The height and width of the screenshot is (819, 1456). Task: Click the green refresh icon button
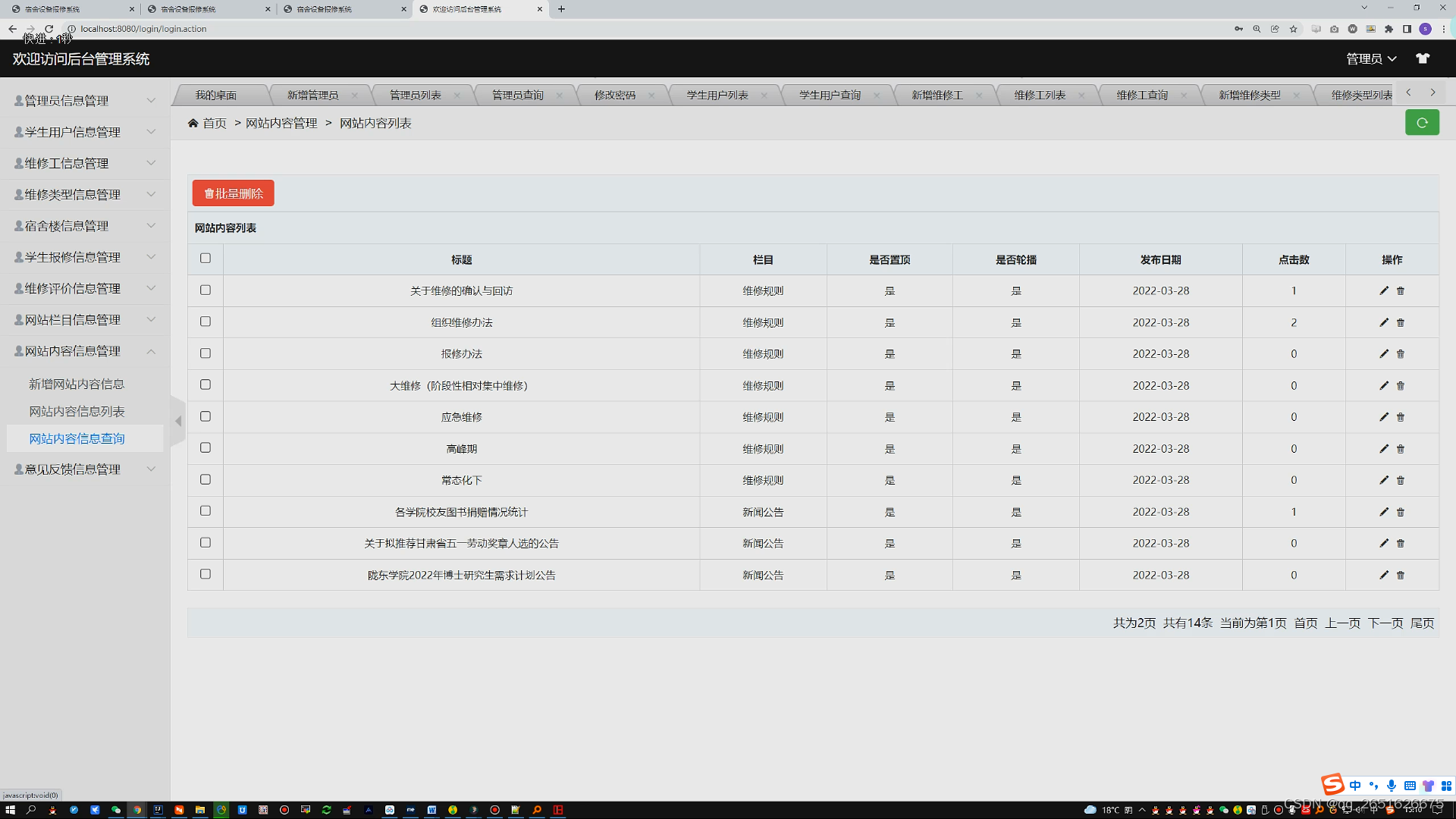[x=1422, y=123]
